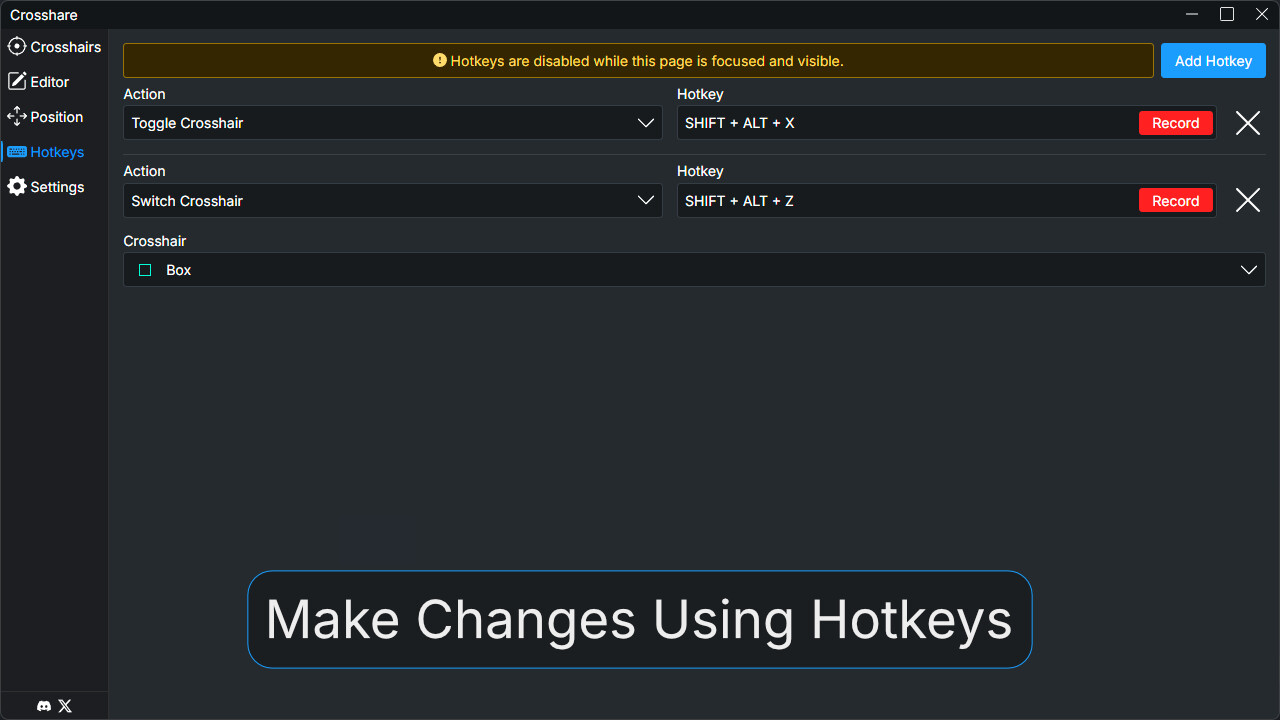Record new hotkey for Toggle Crosshair
The width and height of the screenshot is (1280, 720).
(1175, 123)
